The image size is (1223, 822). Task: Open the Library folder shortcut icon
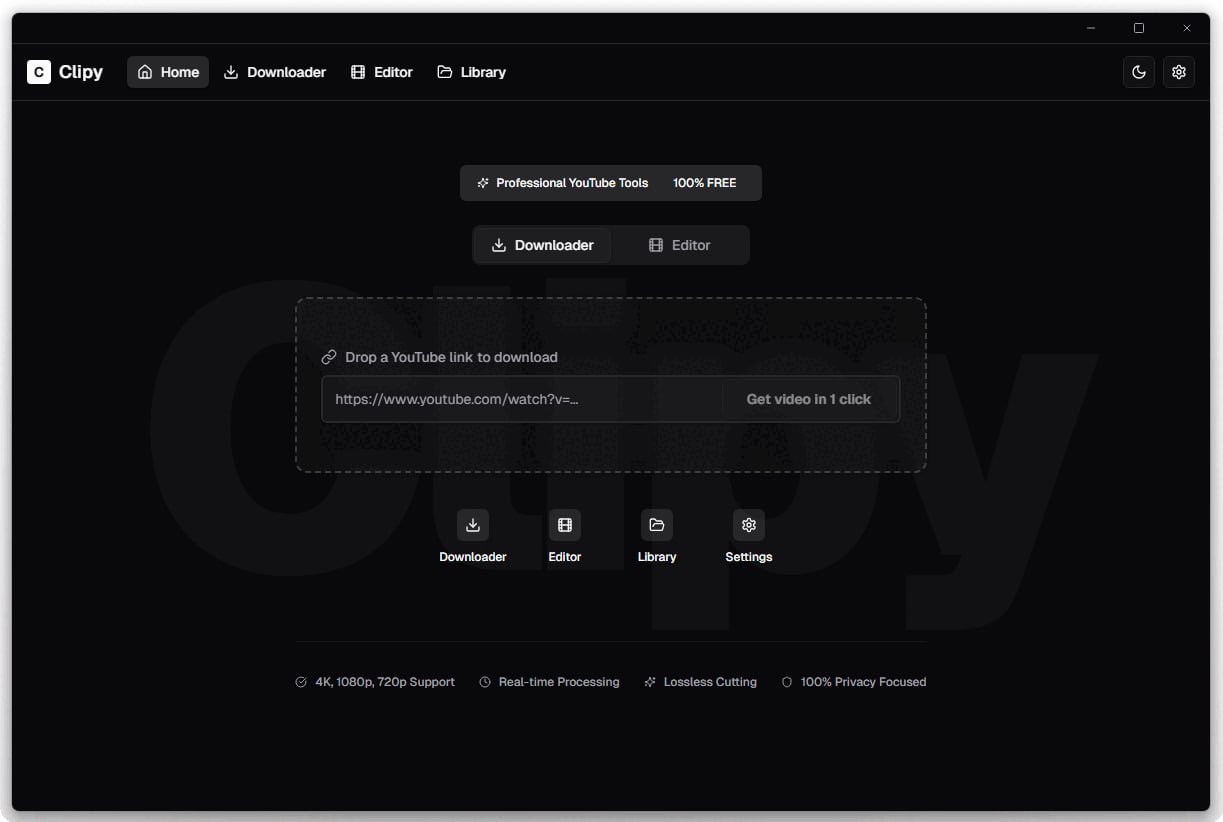tap(657, 525)
